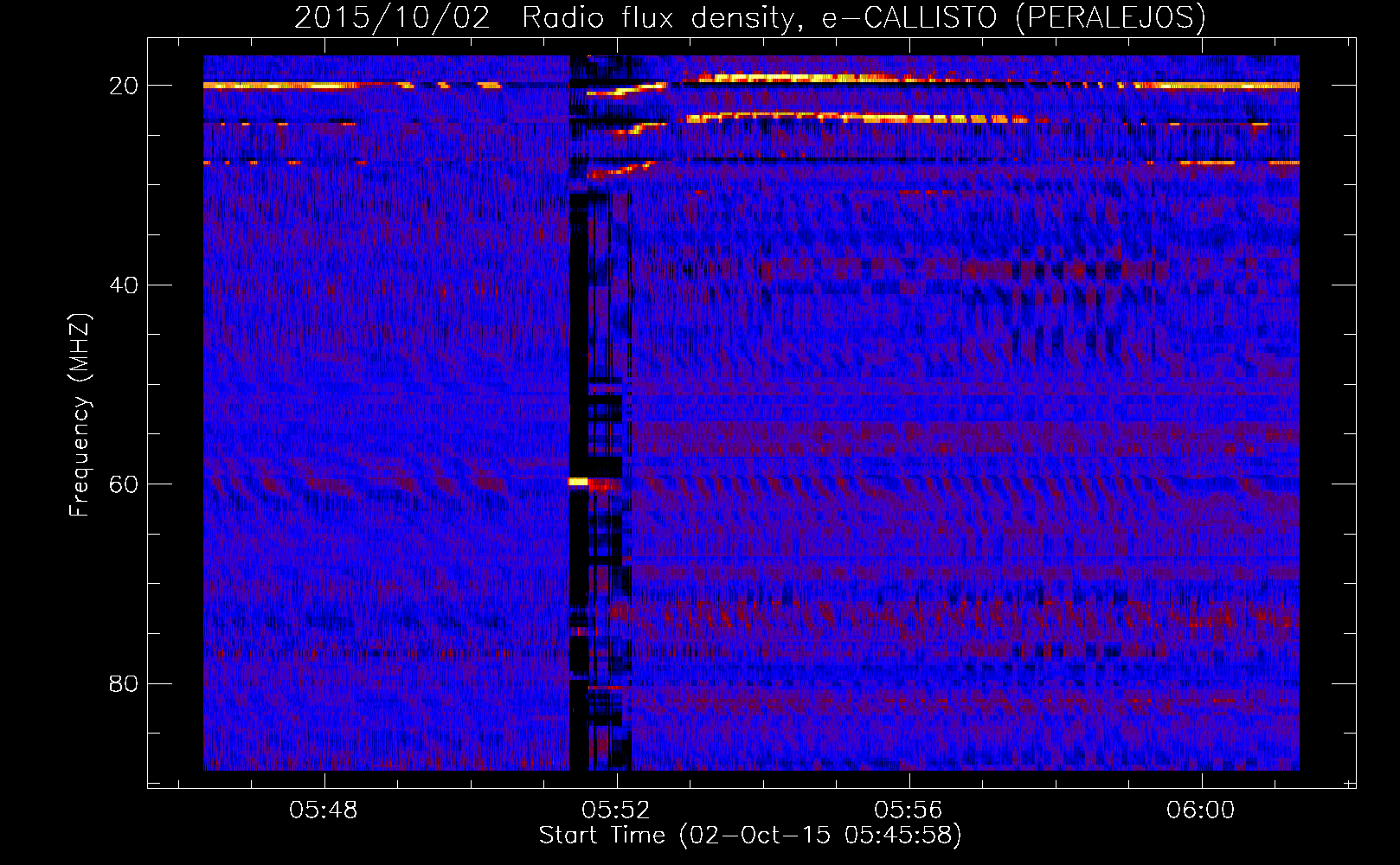Viewport: 1400px width, 865px height.
Task: Click the 20 MHz frequency tick label
Action: [x=124, y=86]
